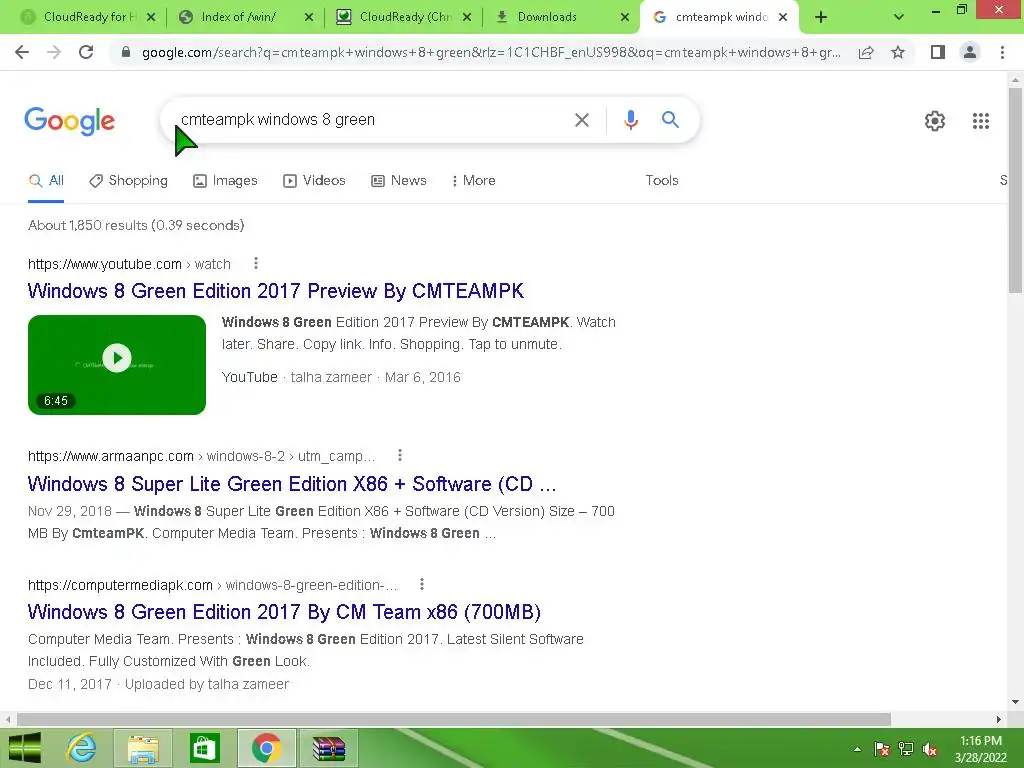Open the Action Center flag icon
The image size is (1024, 768).
coord(882,749)
